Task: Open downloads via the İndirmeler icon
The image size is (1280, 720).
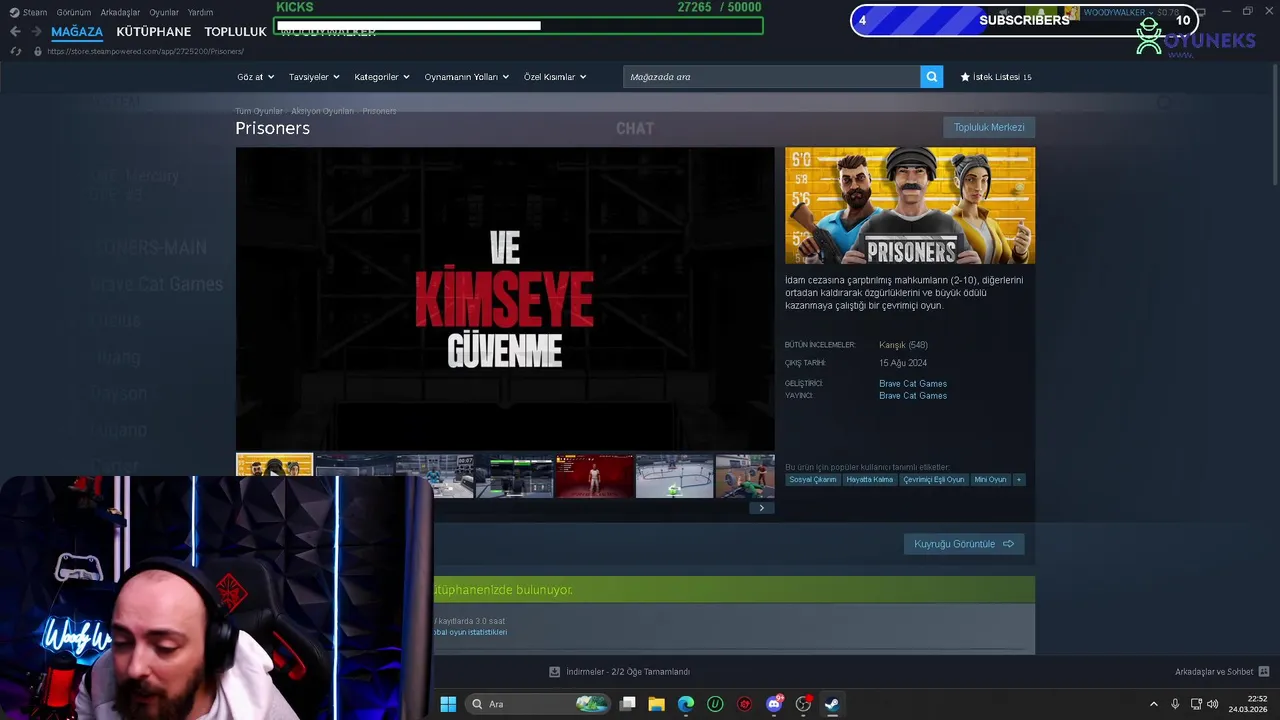Action: 555,672
